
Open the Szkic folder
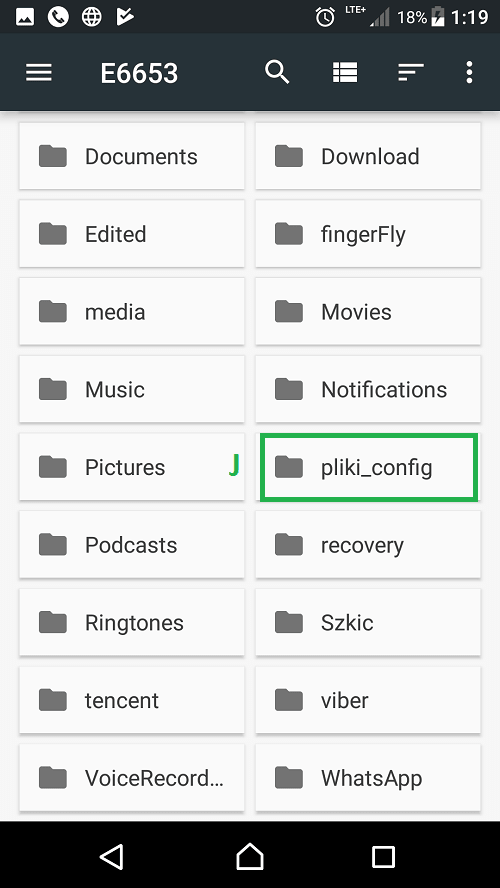pos(368,622)
